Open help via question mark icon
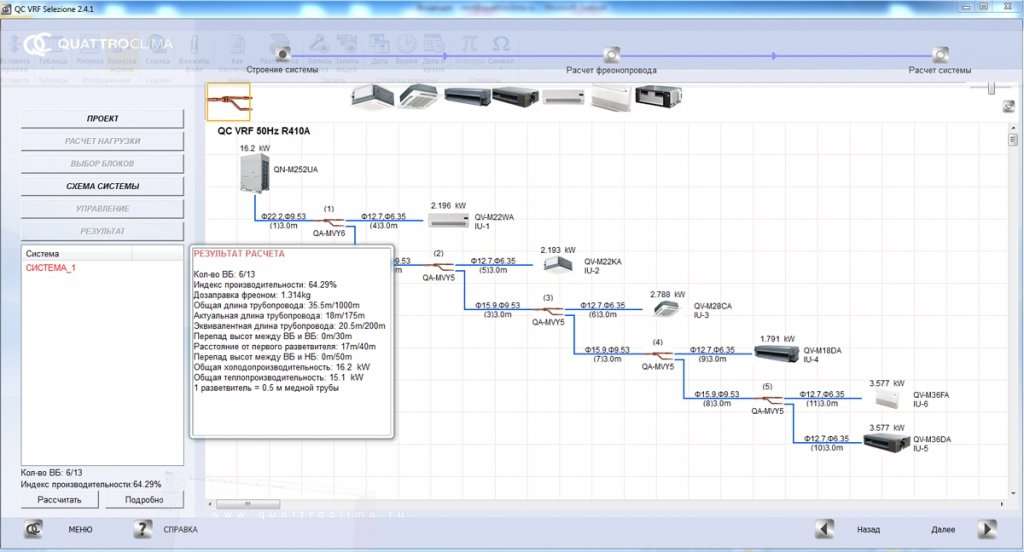 pos(142,529)
